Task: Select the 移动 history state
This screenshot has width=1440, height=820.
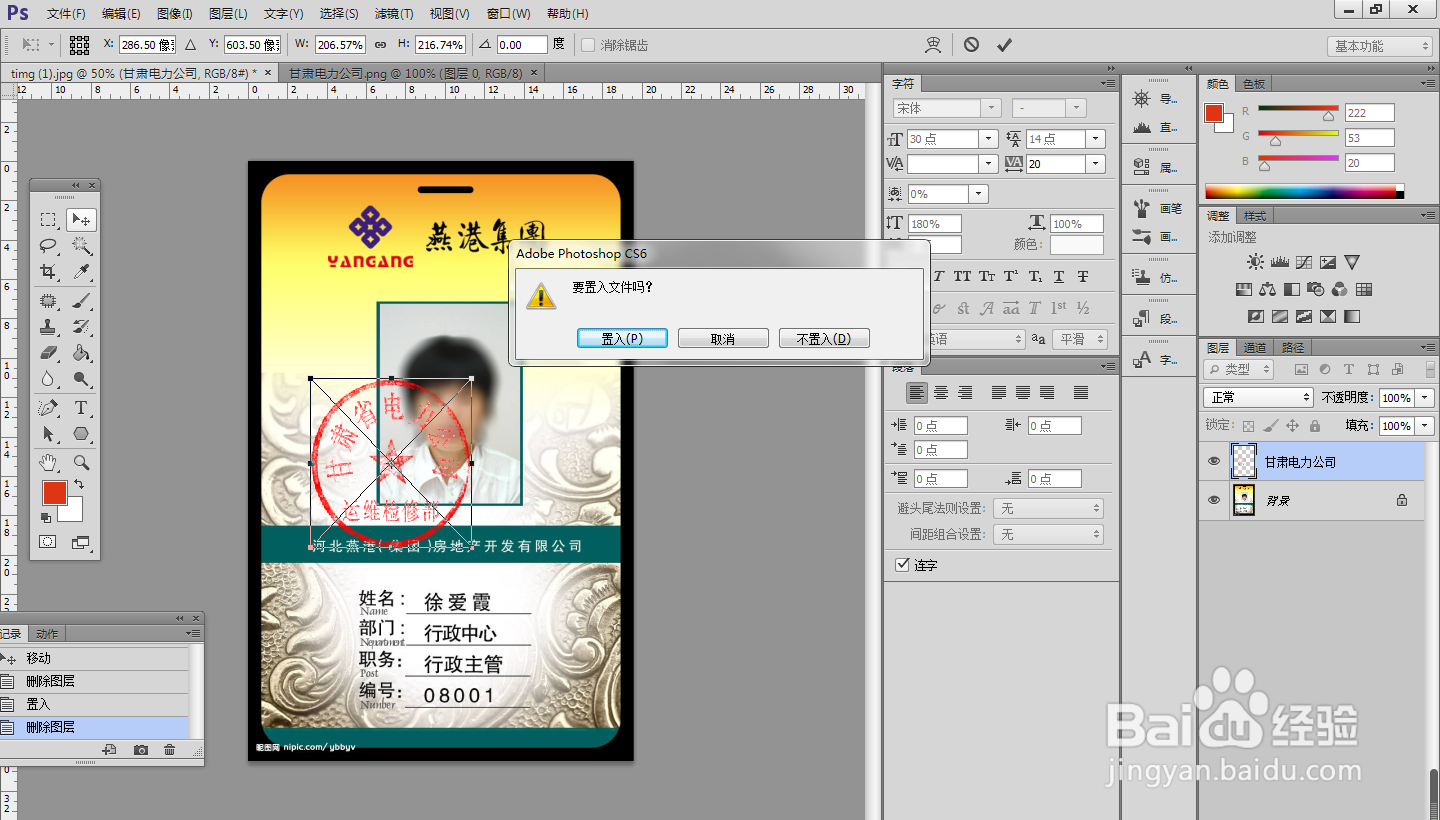Action: [x=94, y=658]
